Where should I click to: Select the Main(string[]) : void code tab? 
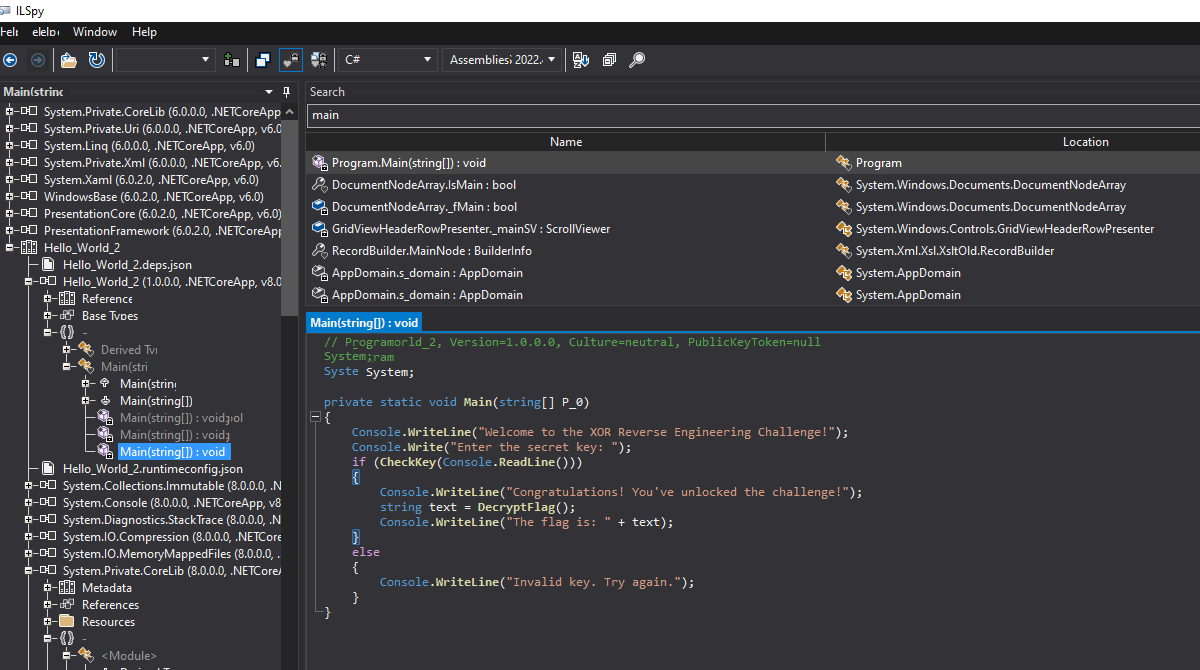tap(364, 323)
